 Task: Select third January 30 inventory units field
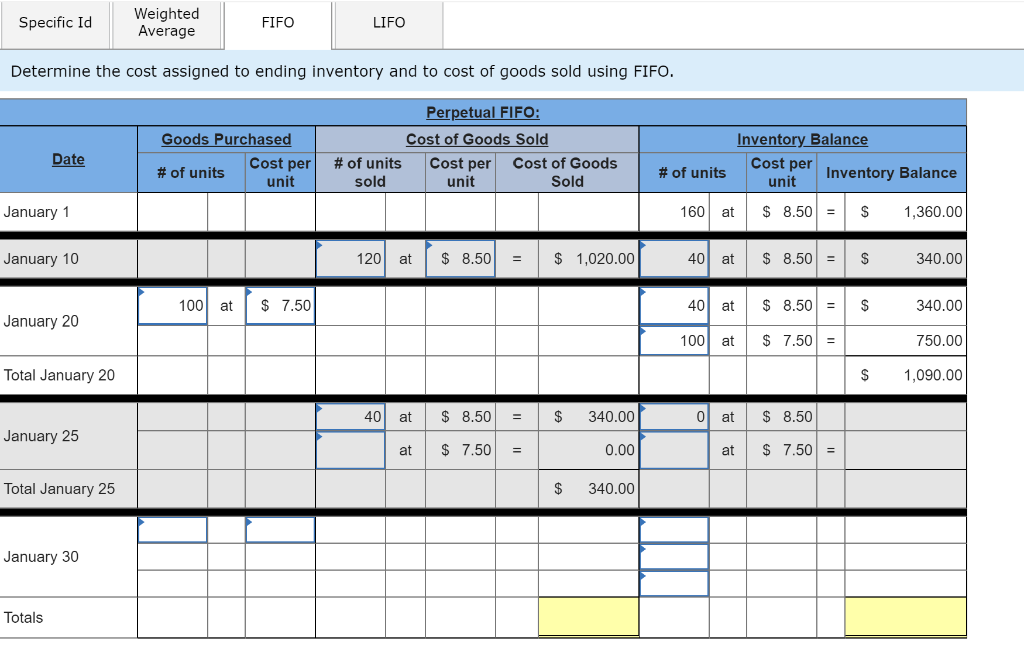pos(674,584)
